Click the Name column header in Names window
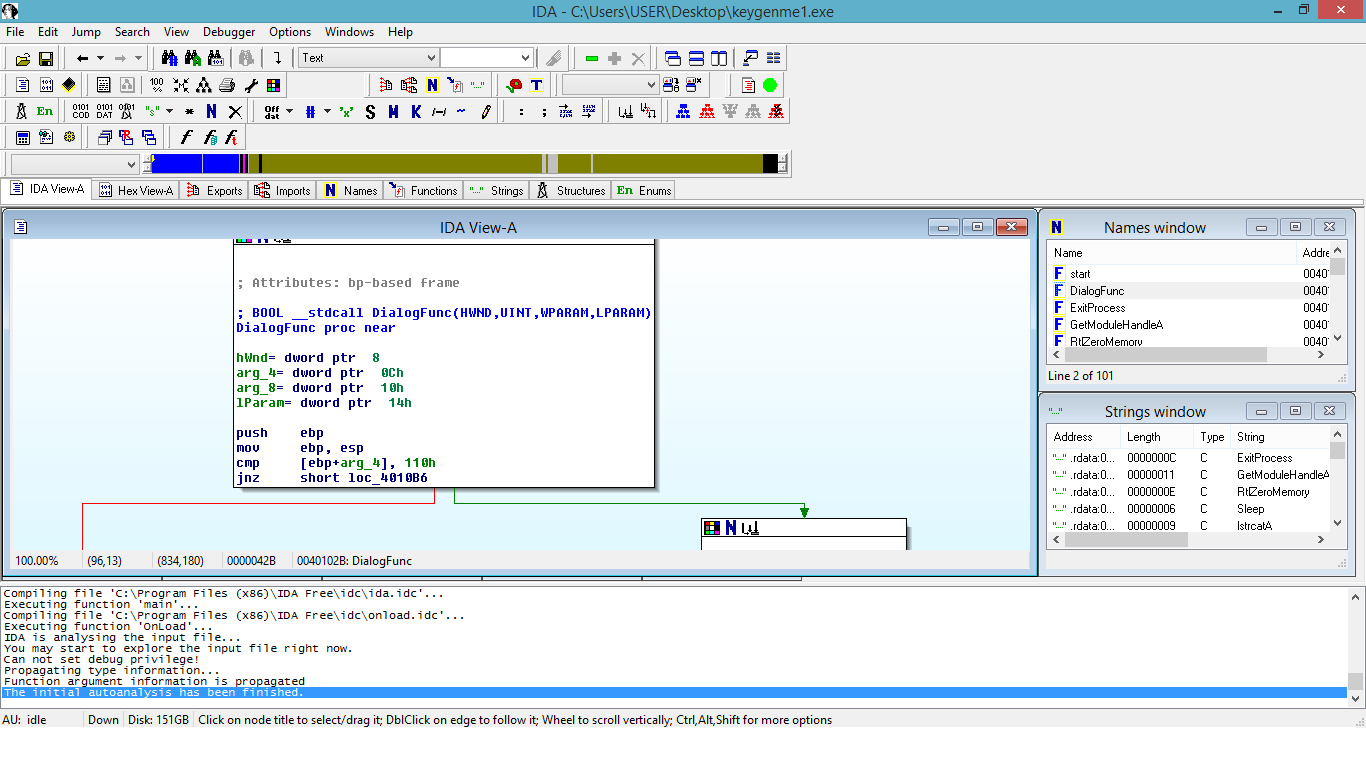Image resolution: width=1366 pixels, height=768 pixels. 1172,253
